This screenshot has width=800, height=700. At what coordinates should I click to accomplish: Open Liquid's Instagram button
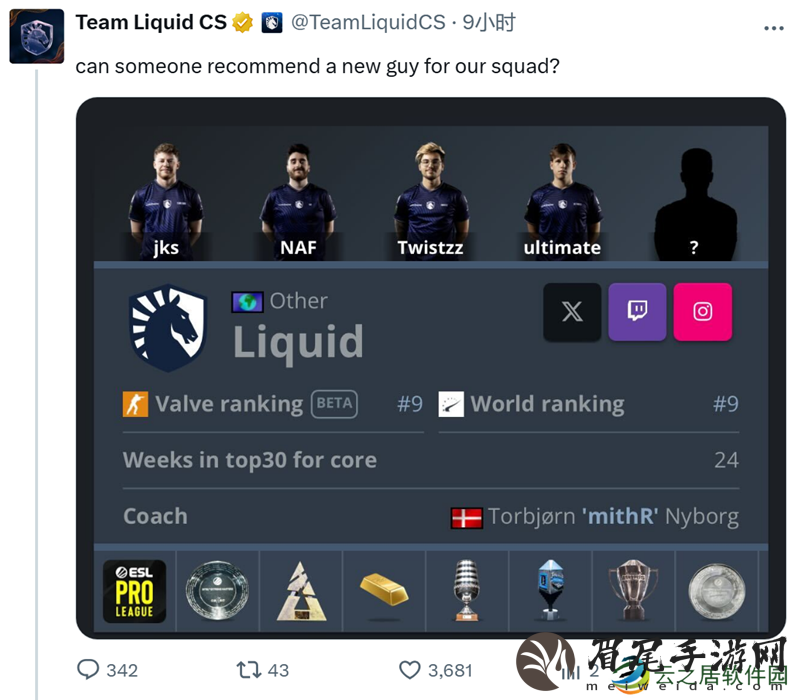click(703, 312)
